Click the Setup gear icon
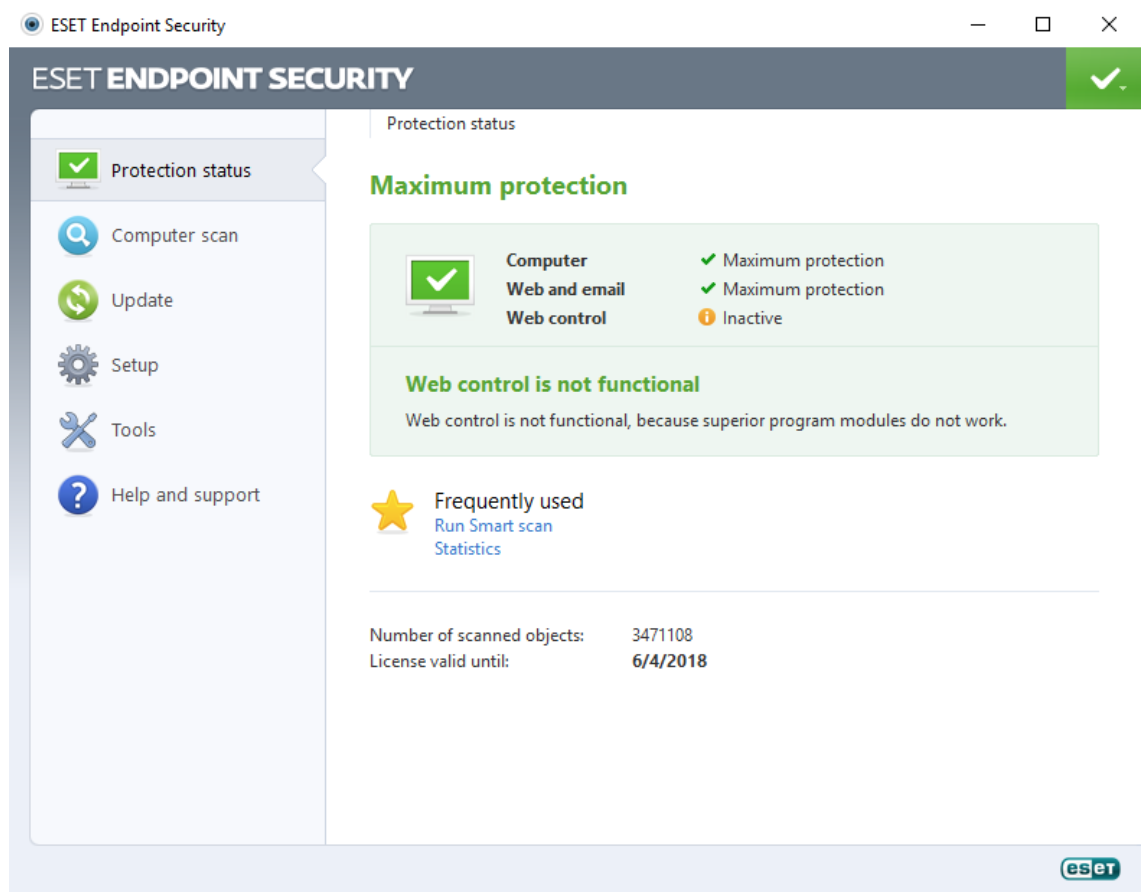This screenshot has width=1147, height=895. [78, 365]
